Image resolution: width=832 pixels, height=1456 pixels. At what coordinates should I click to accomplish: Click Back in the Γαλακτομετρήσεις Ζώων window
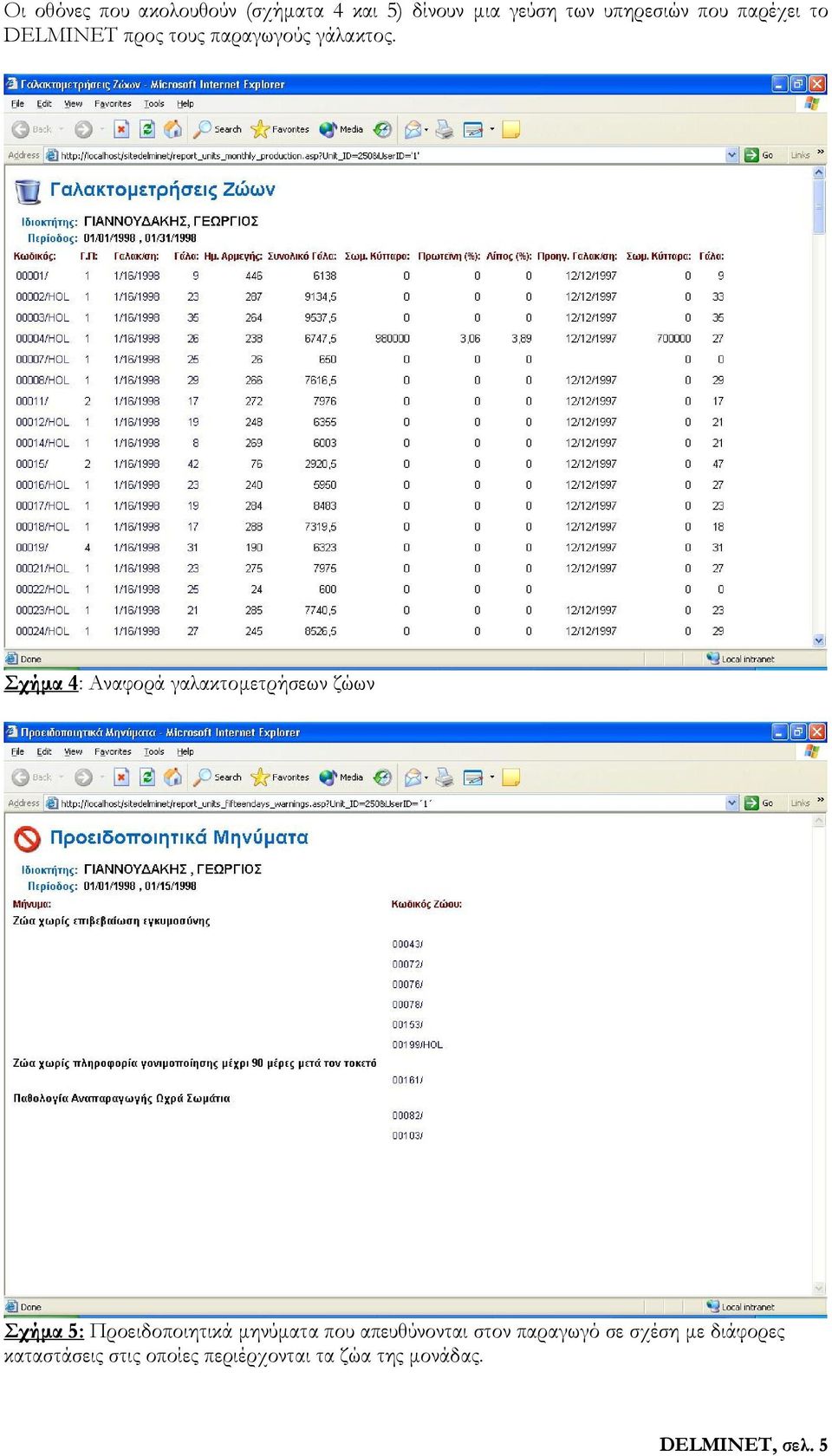click(x=32, y=129)
